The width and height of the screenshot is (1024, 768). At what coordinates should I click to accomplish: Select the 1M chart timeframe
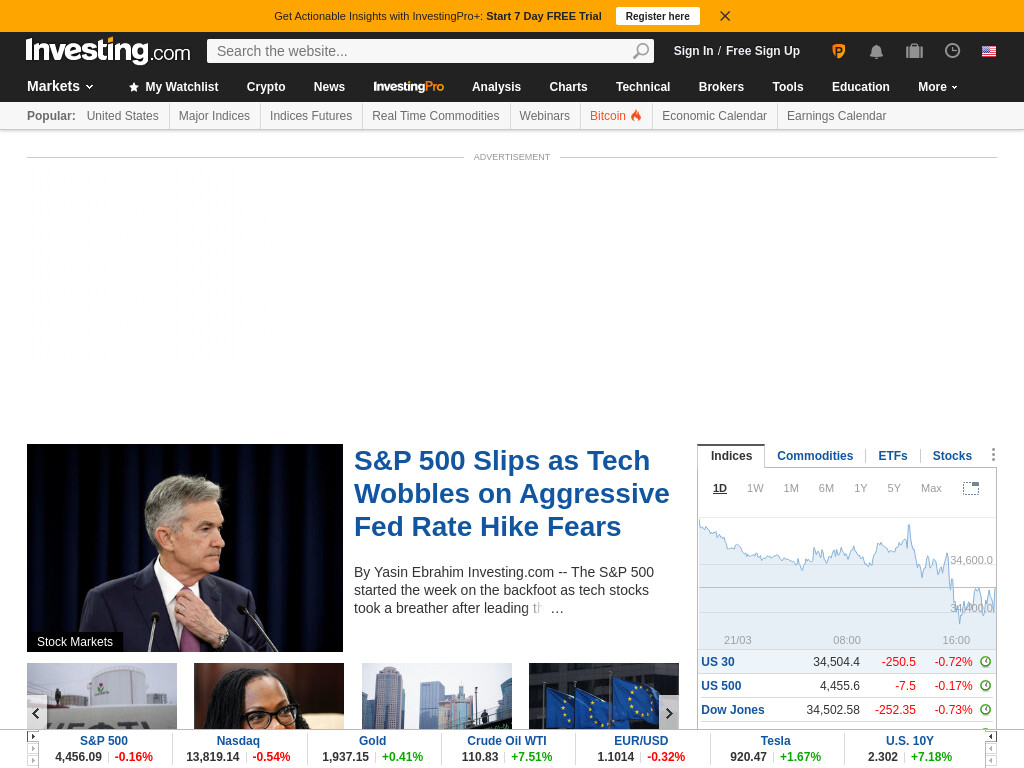791,488
